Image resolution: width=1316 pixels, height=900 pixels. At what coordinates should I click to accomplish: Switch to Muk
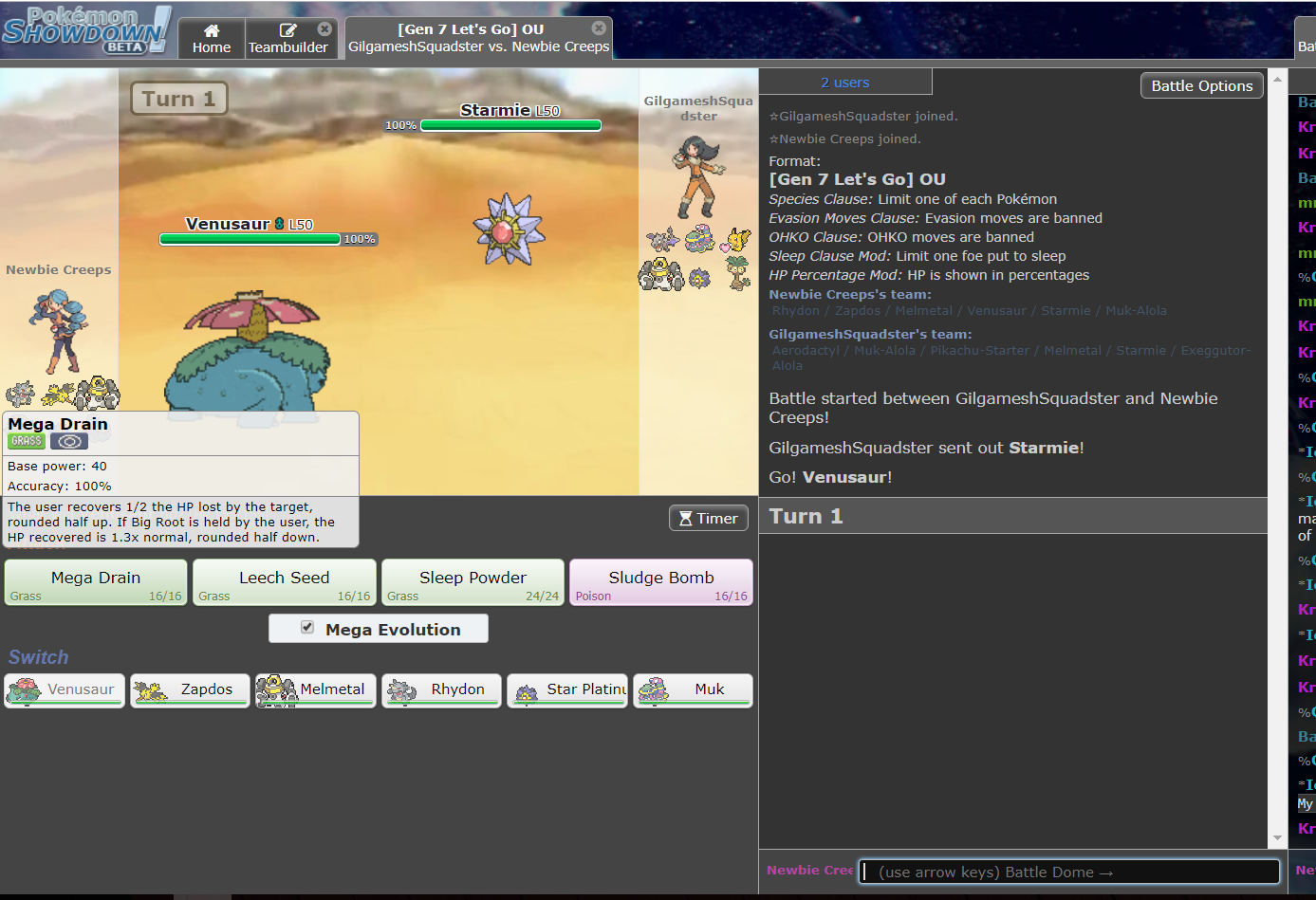(x=694, y=690)
